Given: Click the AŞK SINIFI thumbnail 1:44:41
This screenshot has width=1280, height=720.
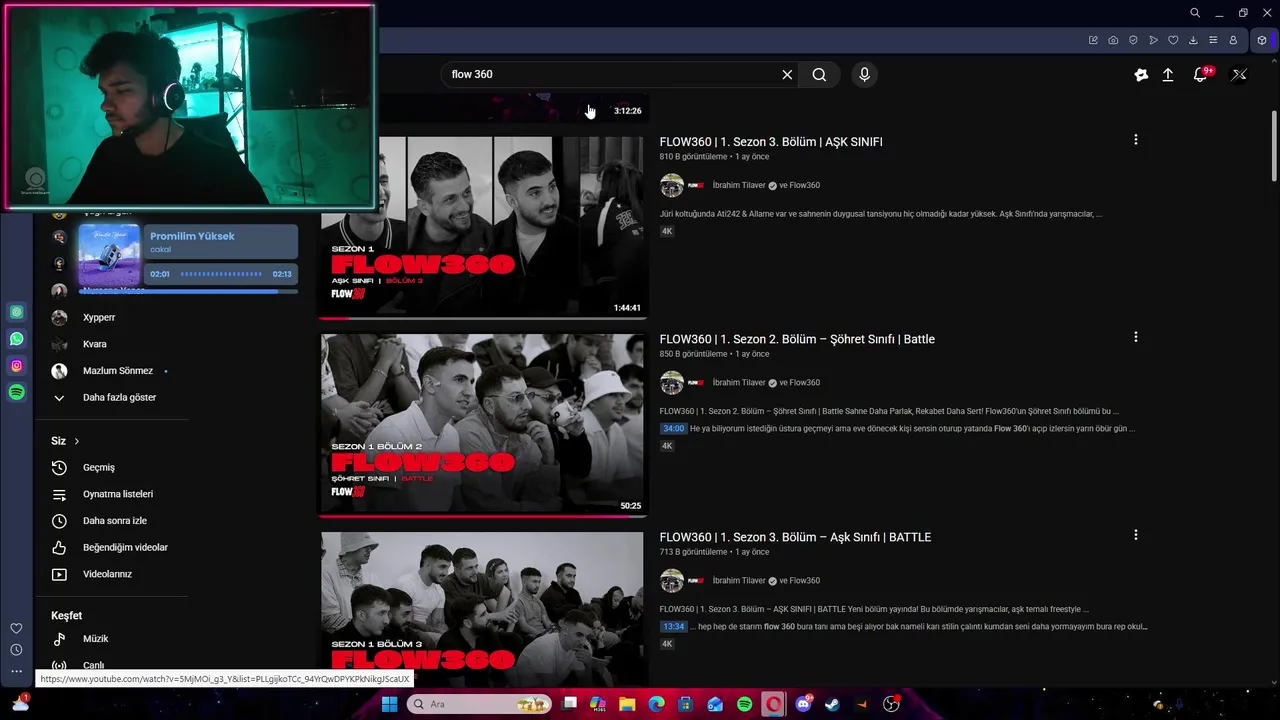Looking at the screenshot, I should (483, 227).
